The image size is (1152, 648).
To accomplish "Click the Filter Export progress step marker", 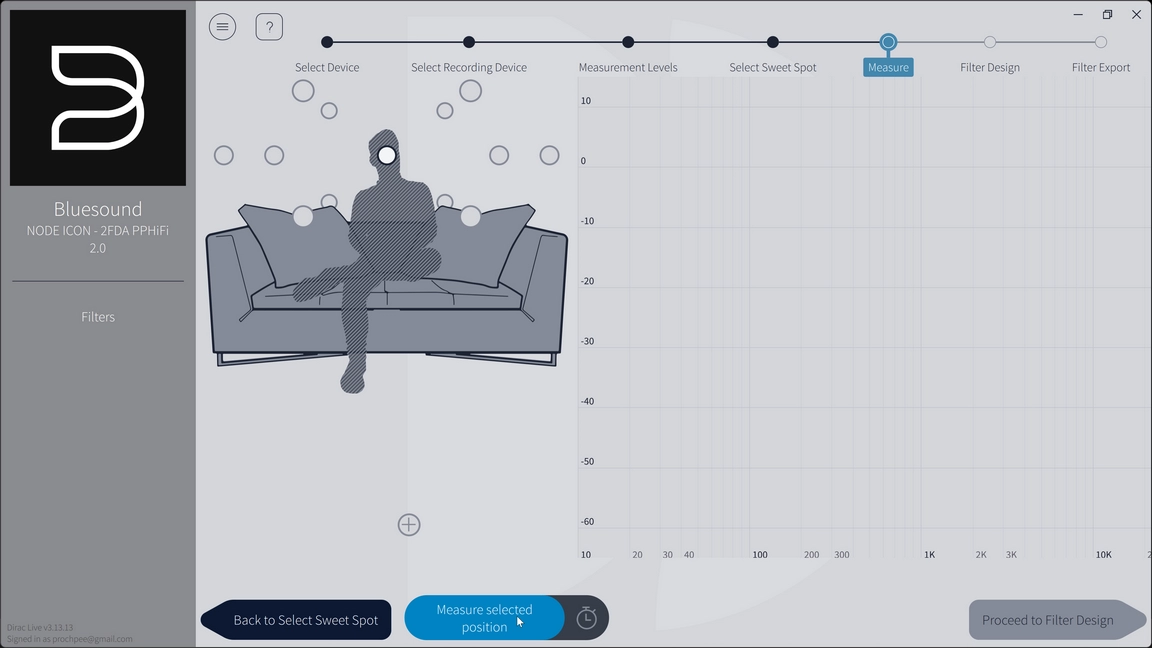I will click(x=1101, y=42).
